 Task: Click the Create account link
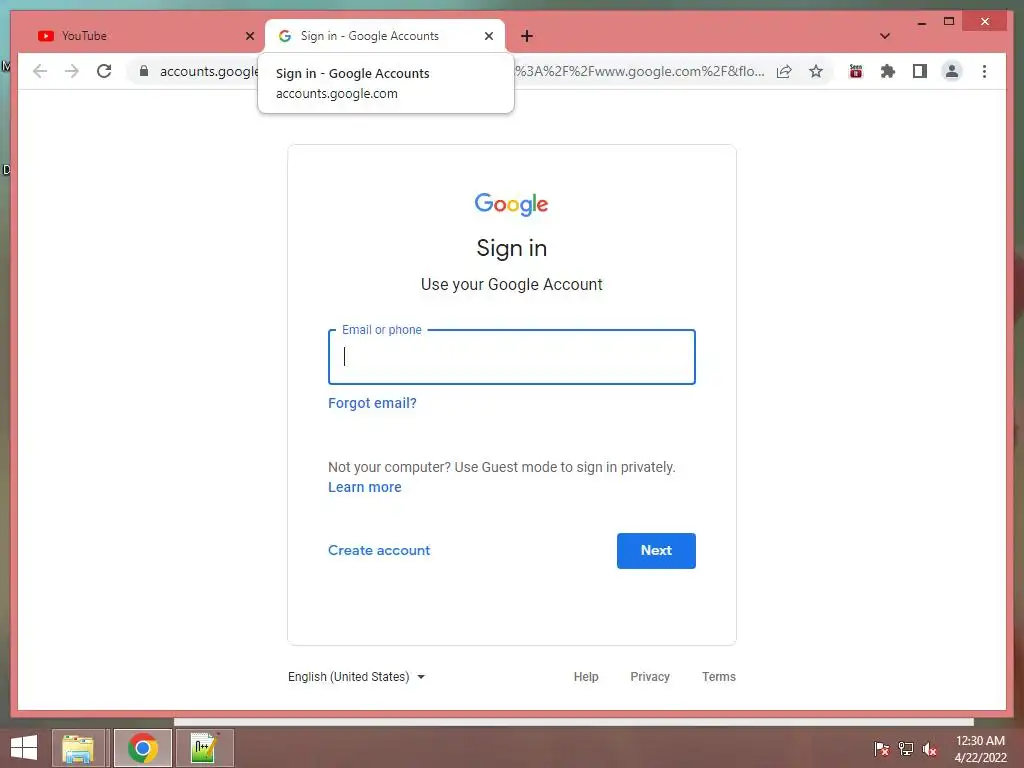[x=379, y=551]
